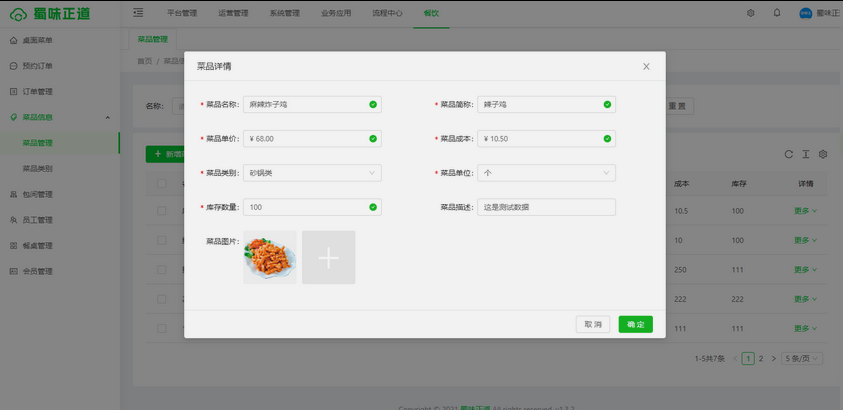Screen dimensions: 843x410
Task: Go to page 2 in pagination
Action: 761,358
